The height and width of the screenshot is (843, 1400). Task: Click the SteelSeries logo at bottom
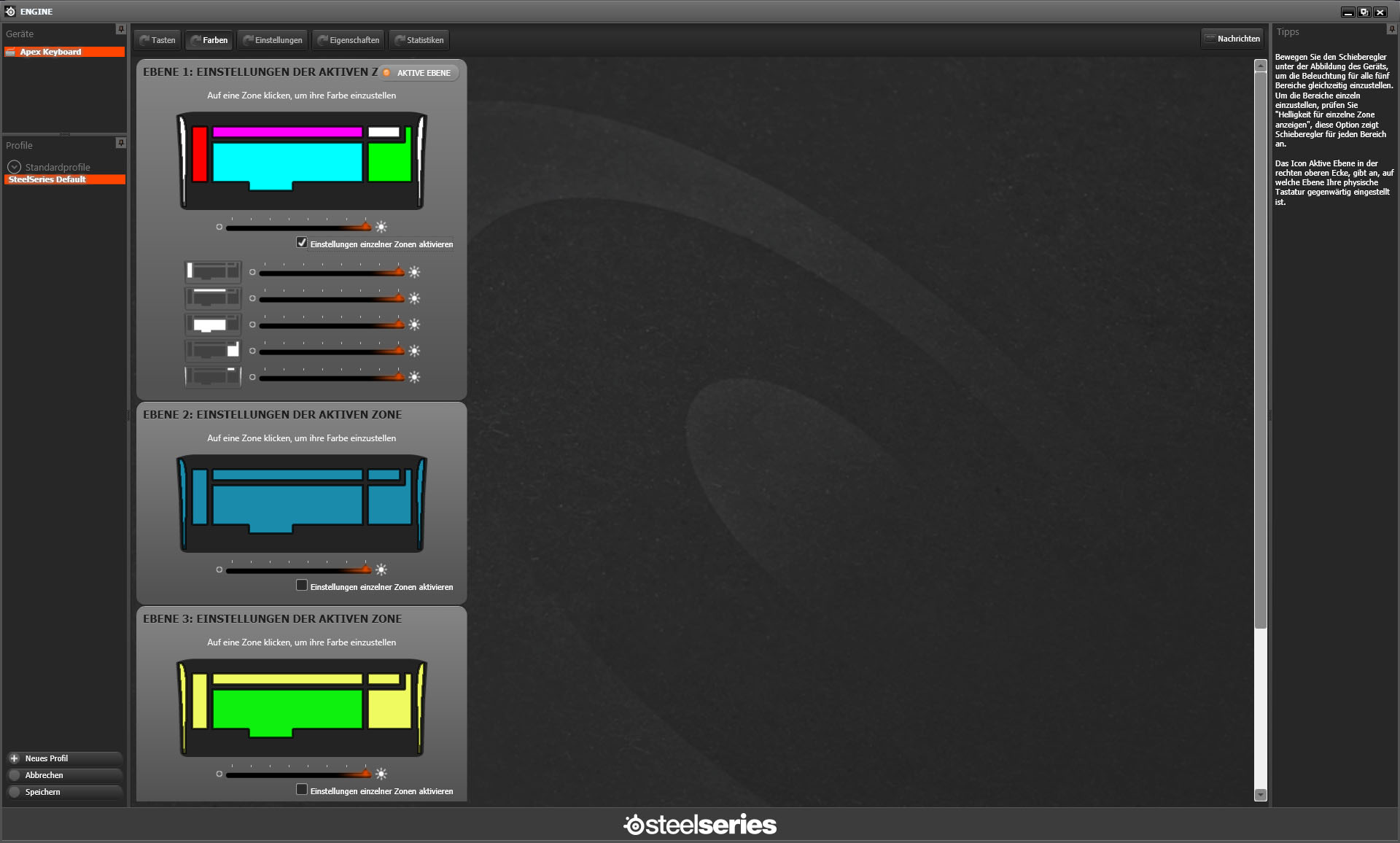tap(700, 825)
